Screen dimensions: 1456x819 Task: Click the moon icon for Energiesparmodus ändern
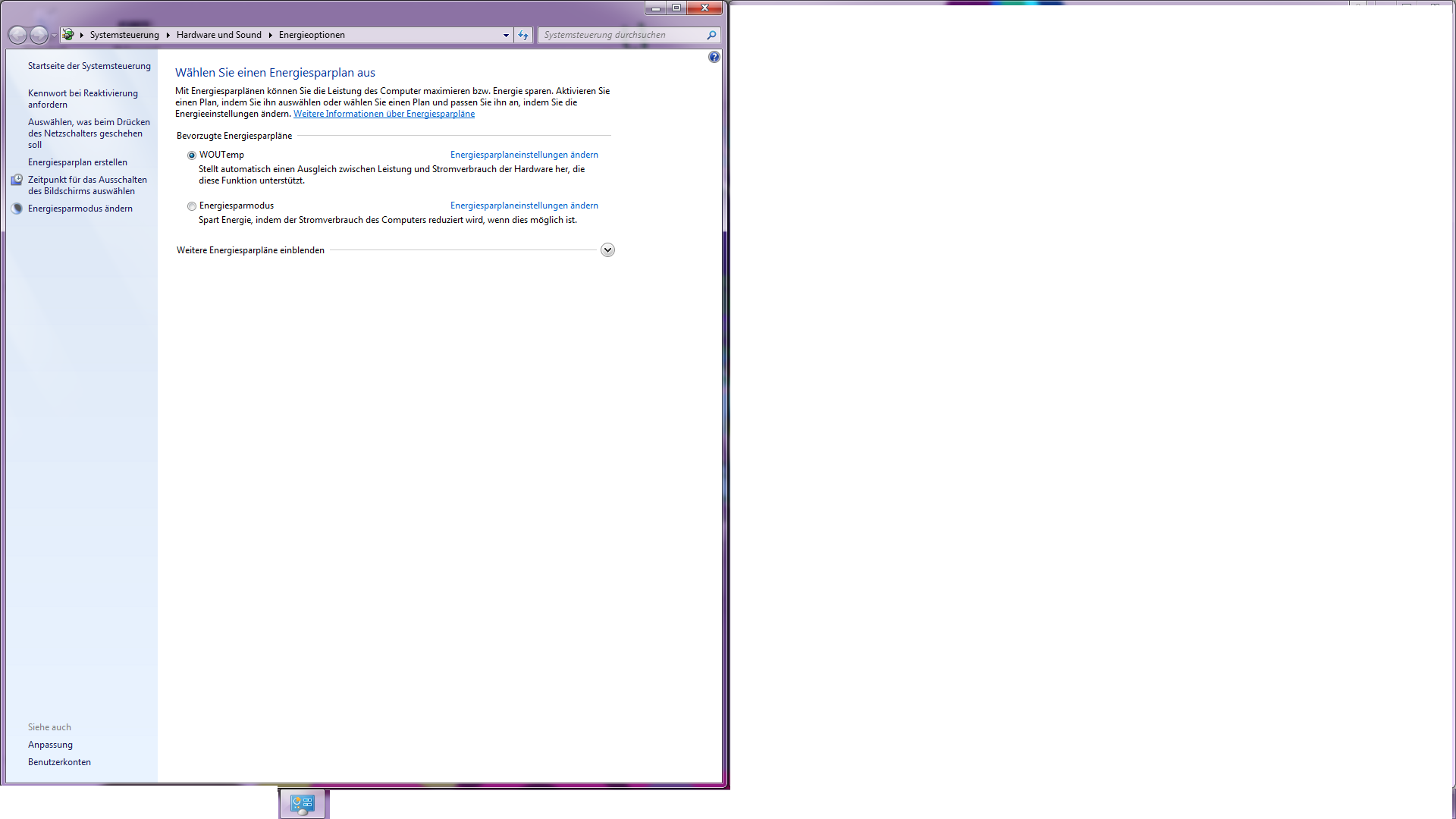(x=17, y=209)
